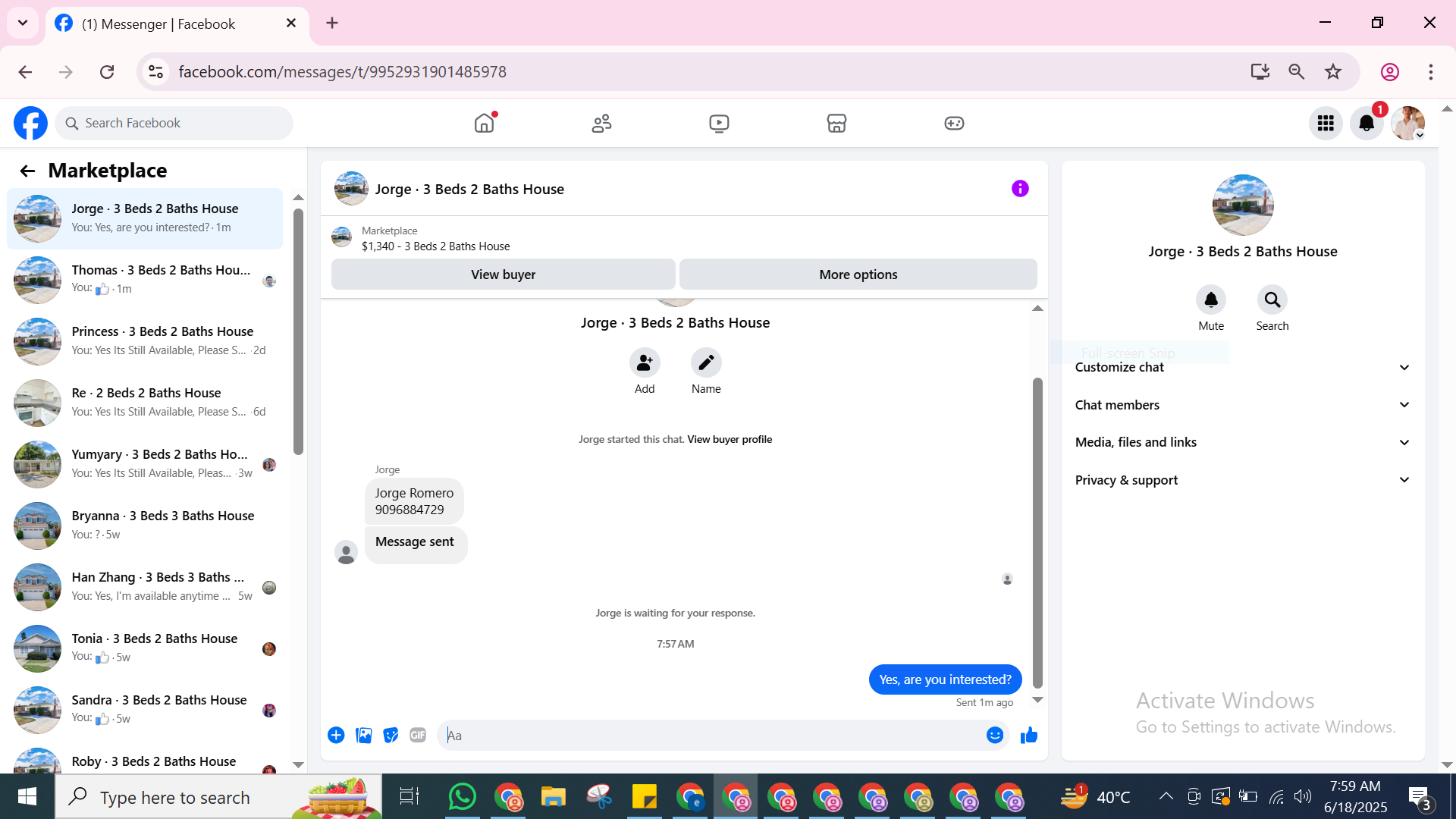1456x819 pixels.
Task: Open WhatsApp from the taskbar
Action: click(x=462, y=796)
